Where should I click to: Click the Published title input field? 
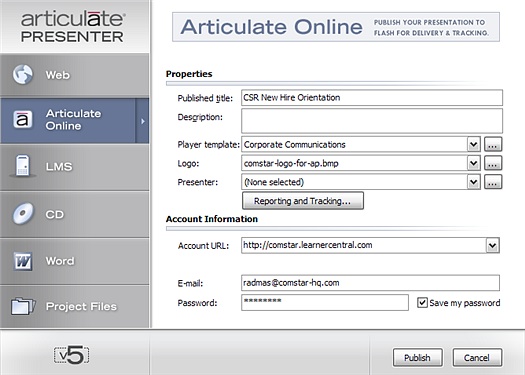click(x=372, y=97)
